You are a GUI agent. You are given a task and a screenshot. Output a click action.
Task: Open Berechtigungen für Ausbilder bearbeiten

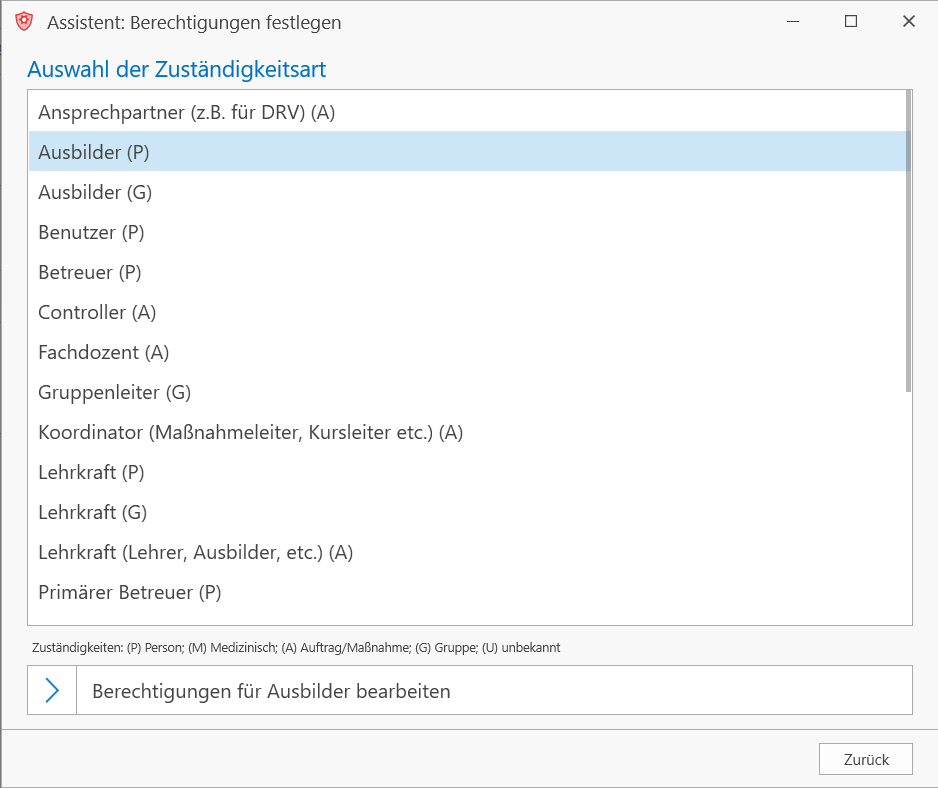[x=470, y=690]
